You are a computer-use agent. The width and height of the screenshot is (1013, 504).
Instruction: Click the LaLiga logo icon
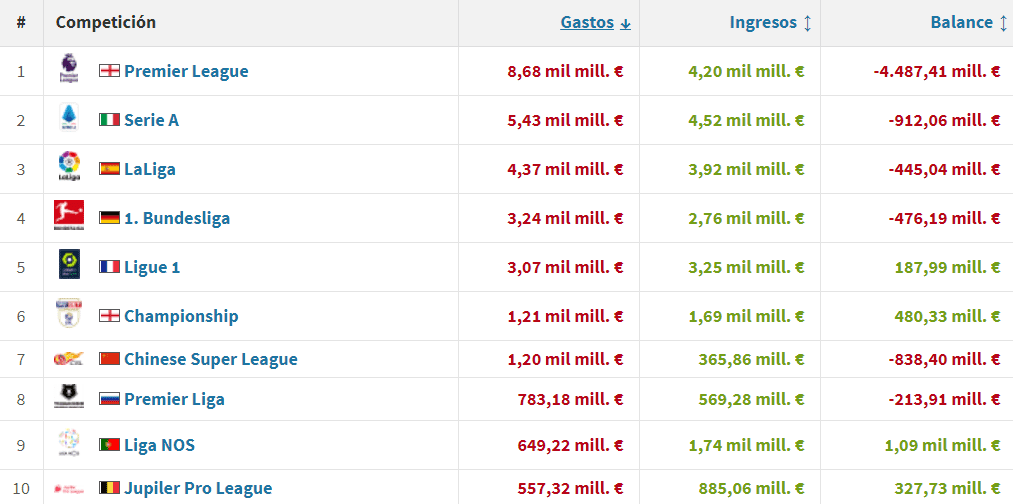coord(69,168)
